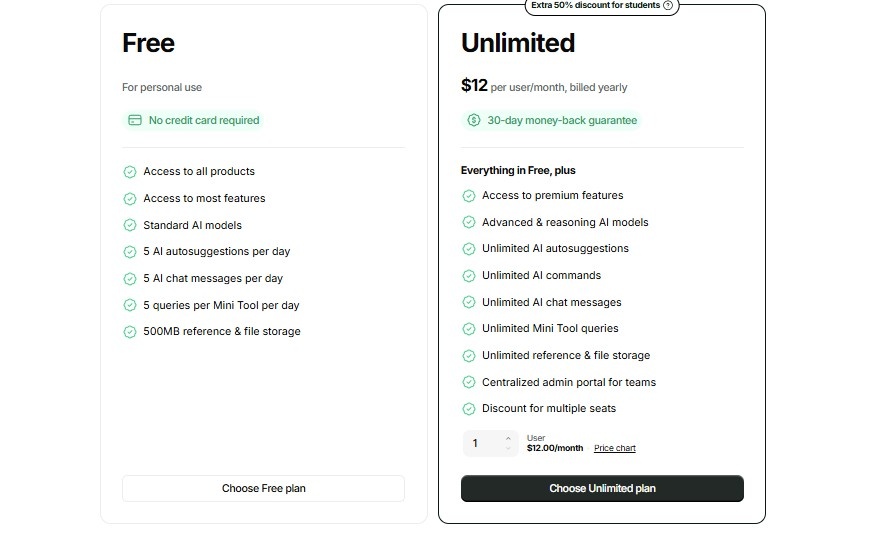Click checkmark beside Access to all products
This screenshot has height=559, width=880.
pos(130,172)
